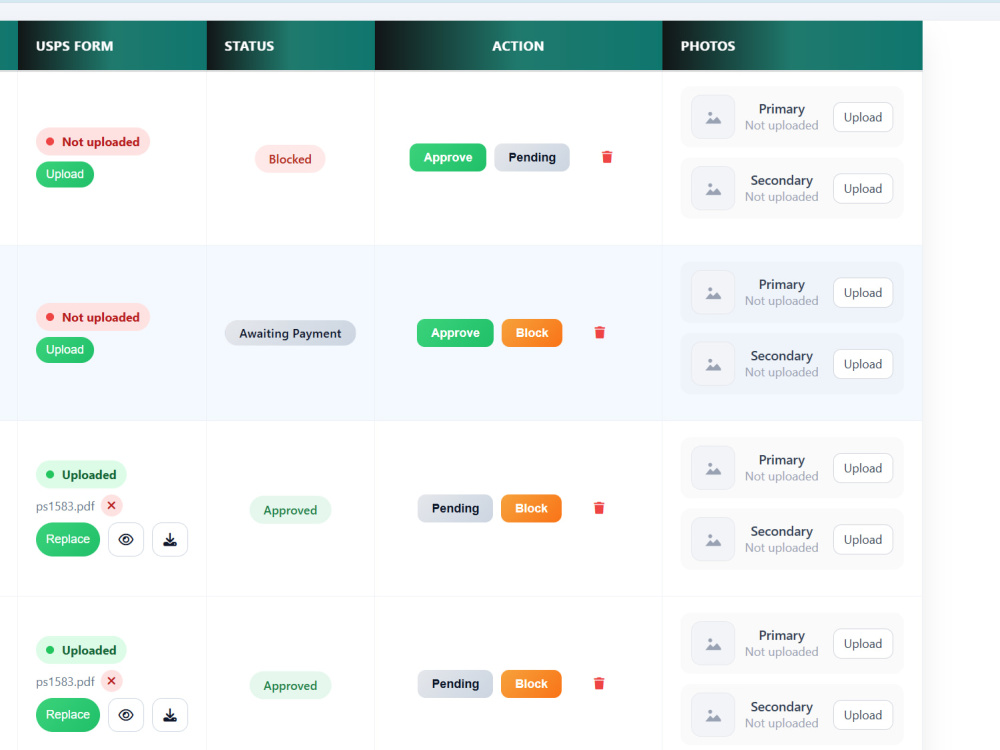Click Not uploaded badge in Blocked row
This screenshot has height=750, width=1000.
(x=92, y=142)
